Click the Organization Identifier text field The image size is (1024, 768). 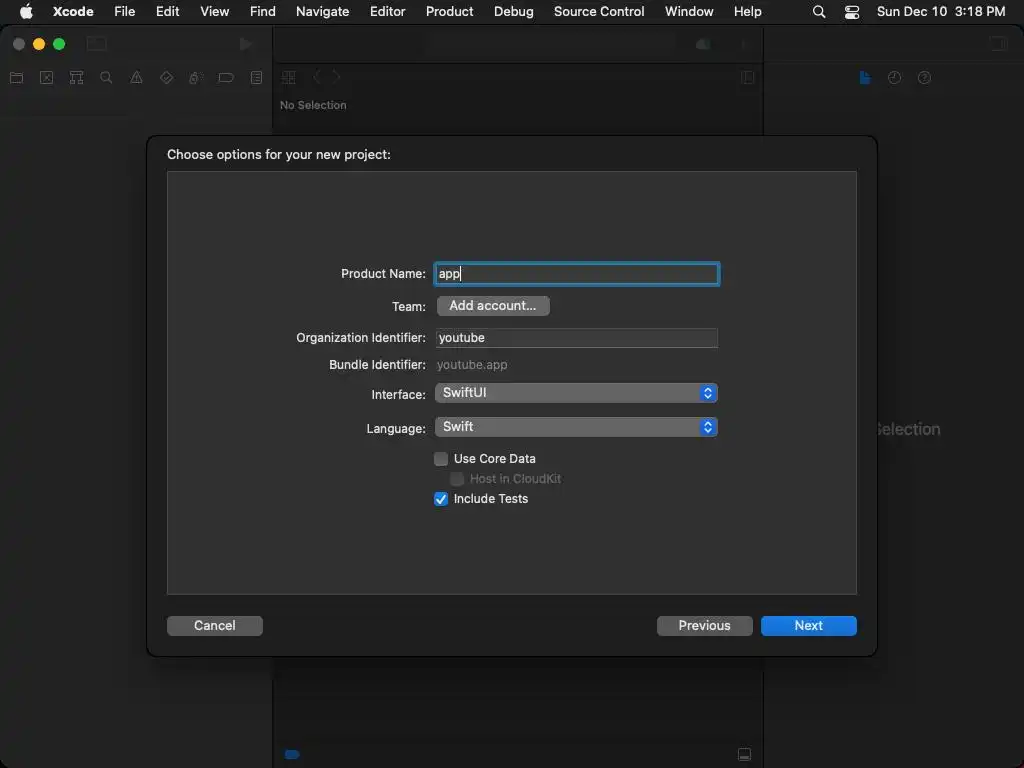pyautogui.click(x=576, y=338)
